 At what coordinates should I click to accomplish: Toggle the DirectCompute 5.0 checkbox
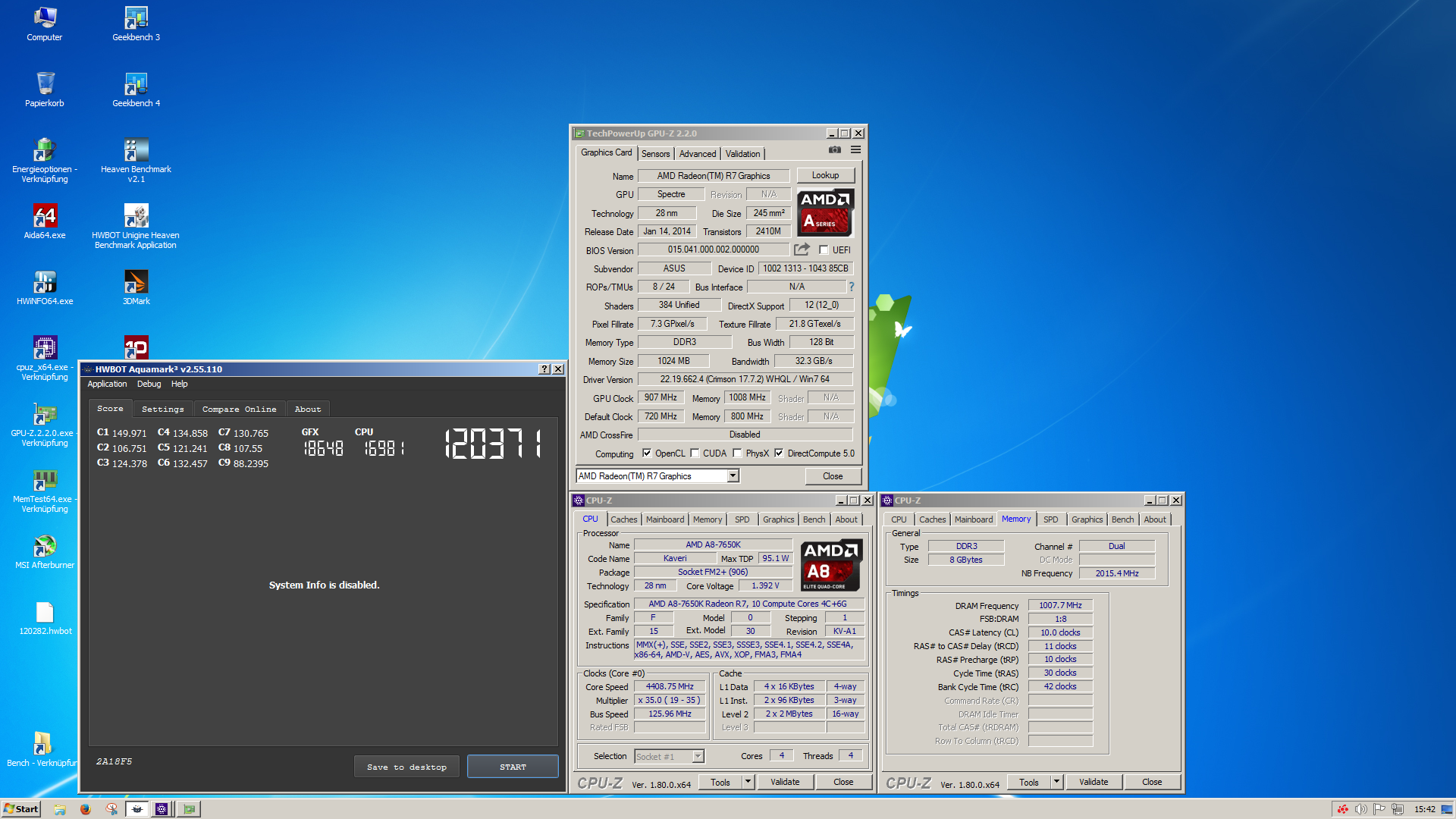click(x=779, y=453)
